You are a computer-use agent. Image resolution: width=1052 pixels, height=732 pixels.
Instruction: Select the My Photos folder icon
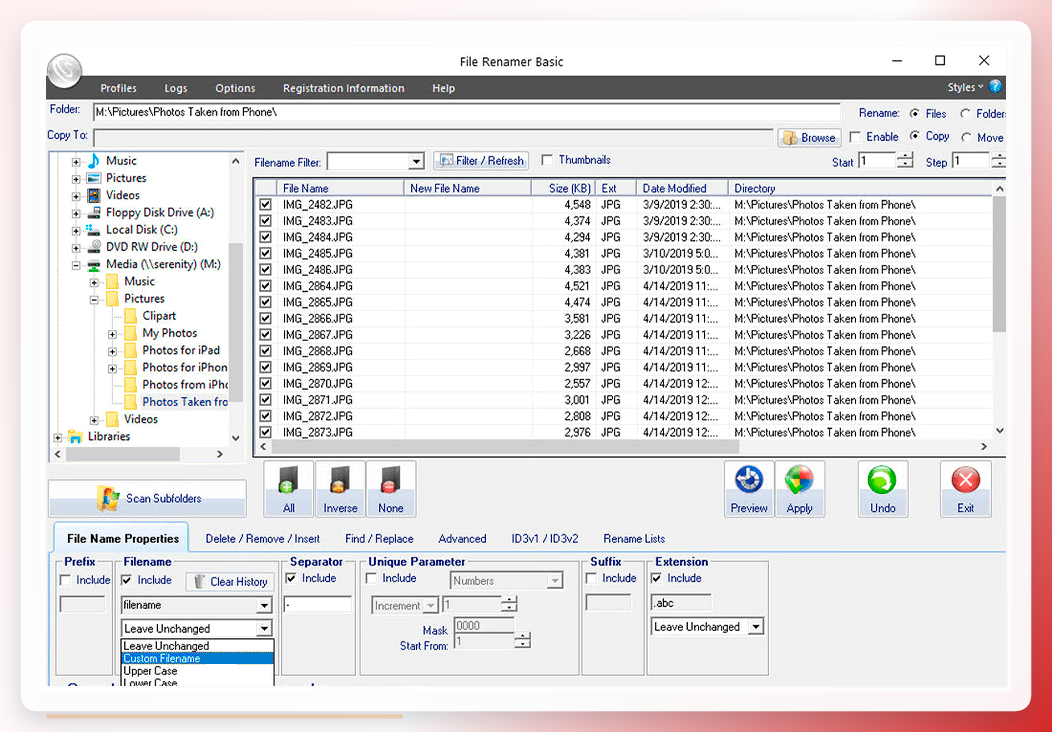pos(130,333)
